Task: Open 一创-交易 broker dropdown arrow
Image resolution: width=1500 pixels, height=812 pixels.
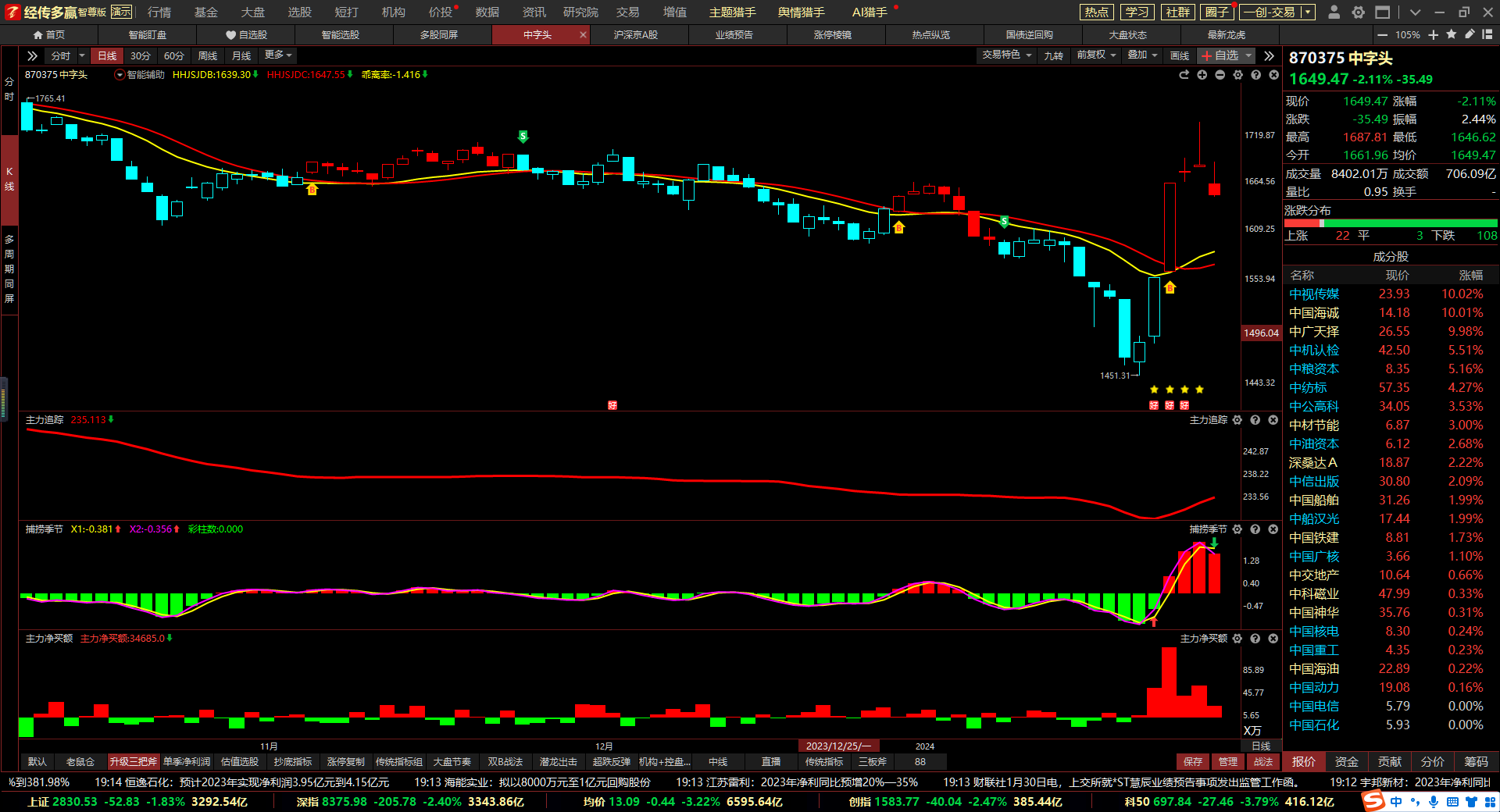Action: pyautogui.click(x=1308, y=12)
